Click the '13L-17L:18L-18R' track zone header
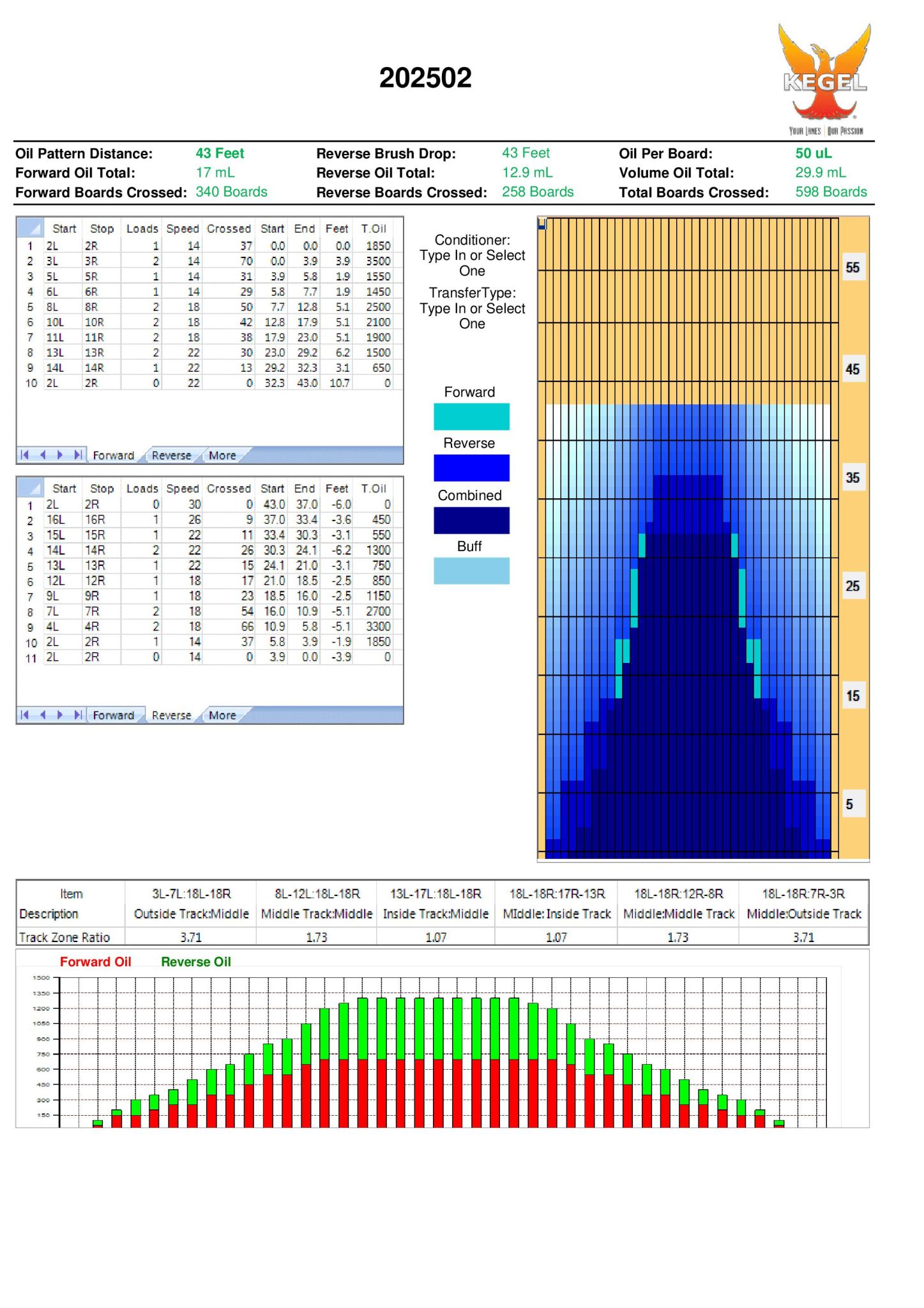 [435, 894]
